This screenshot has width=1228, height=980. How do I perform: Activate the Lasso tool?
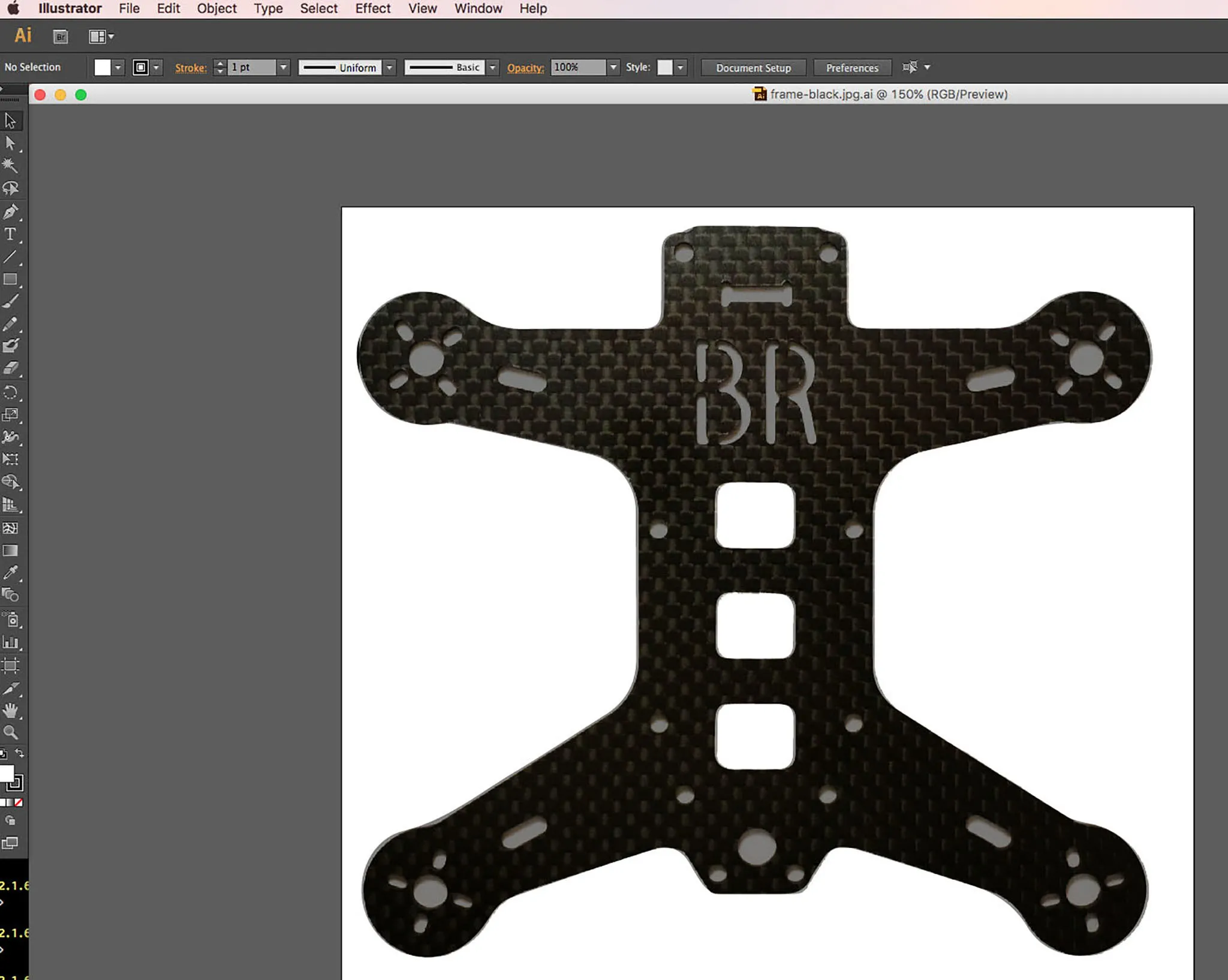[x=10, y=188]
